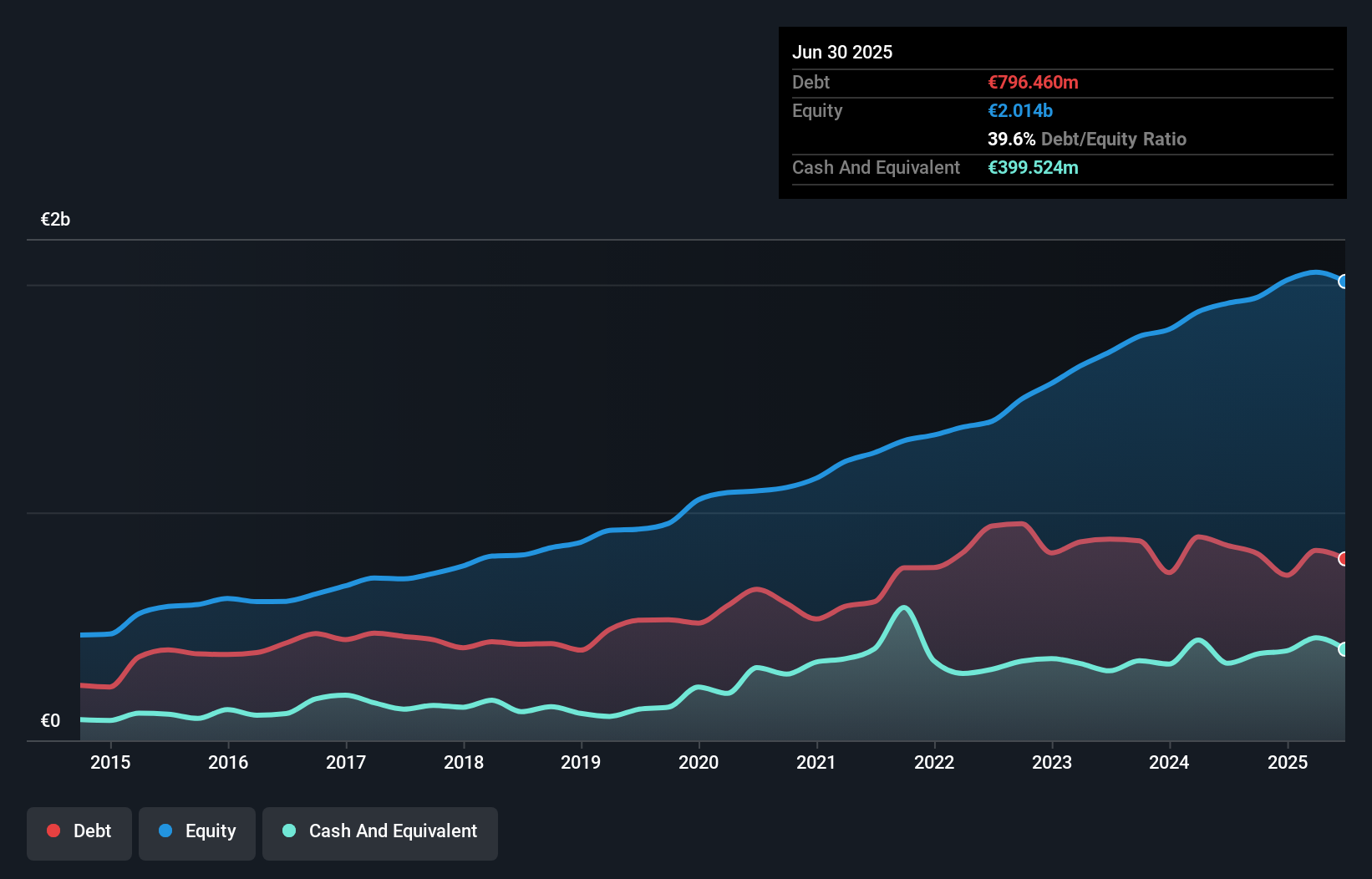Click the €0 y-axis label
This screenshot has width=1372, height=879.
click(51, 720)
